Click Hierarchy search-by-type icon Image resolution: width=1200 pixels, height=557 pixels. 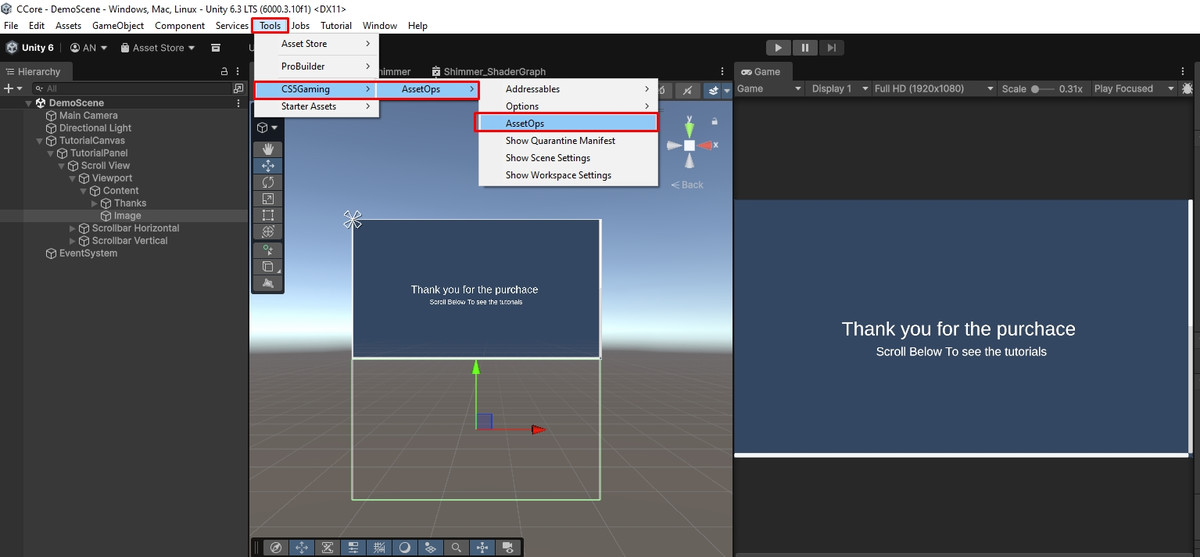tap(238, 89)
